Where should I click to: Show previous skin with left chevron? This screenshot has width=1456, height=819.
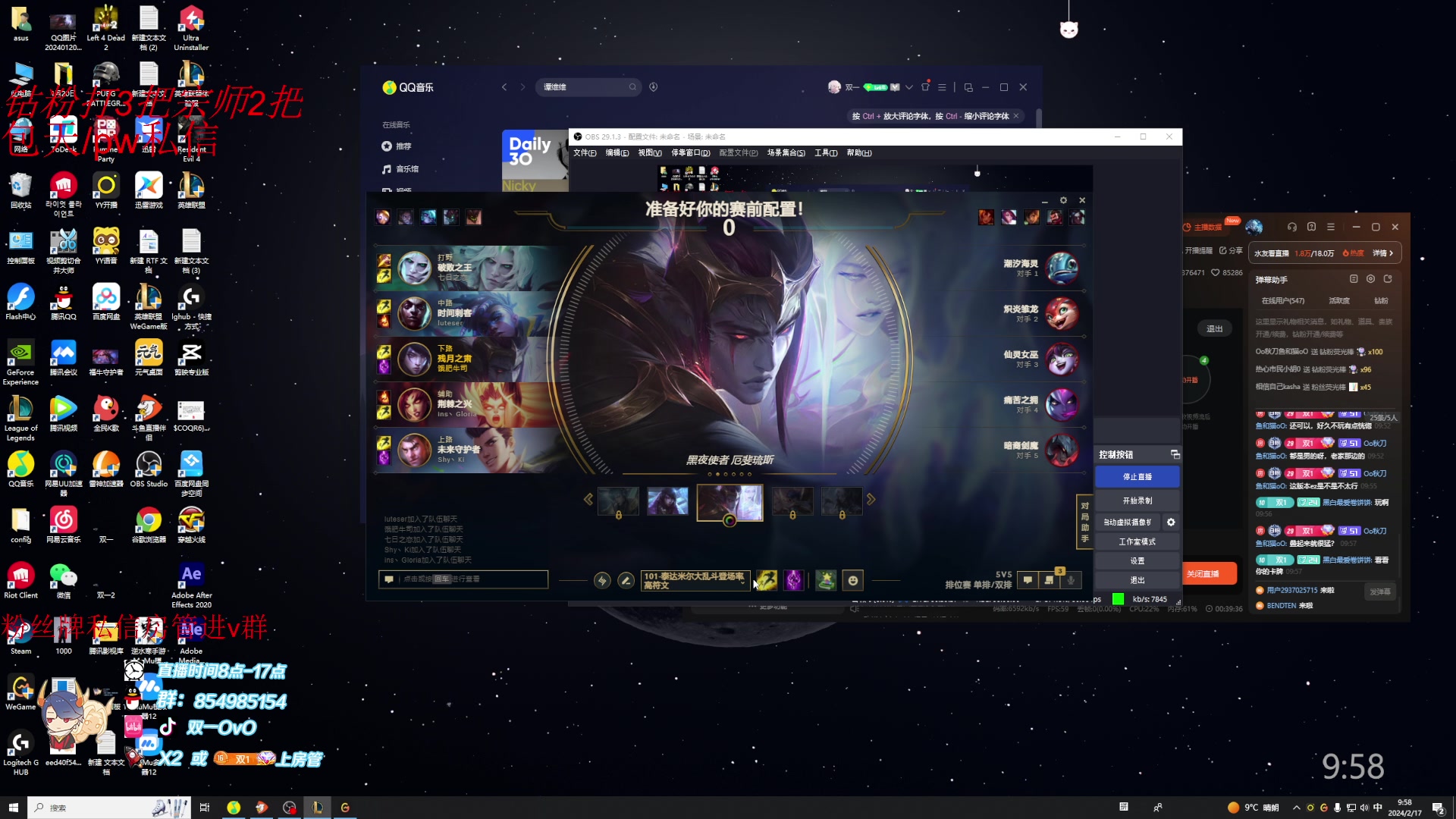pos(588,499)
